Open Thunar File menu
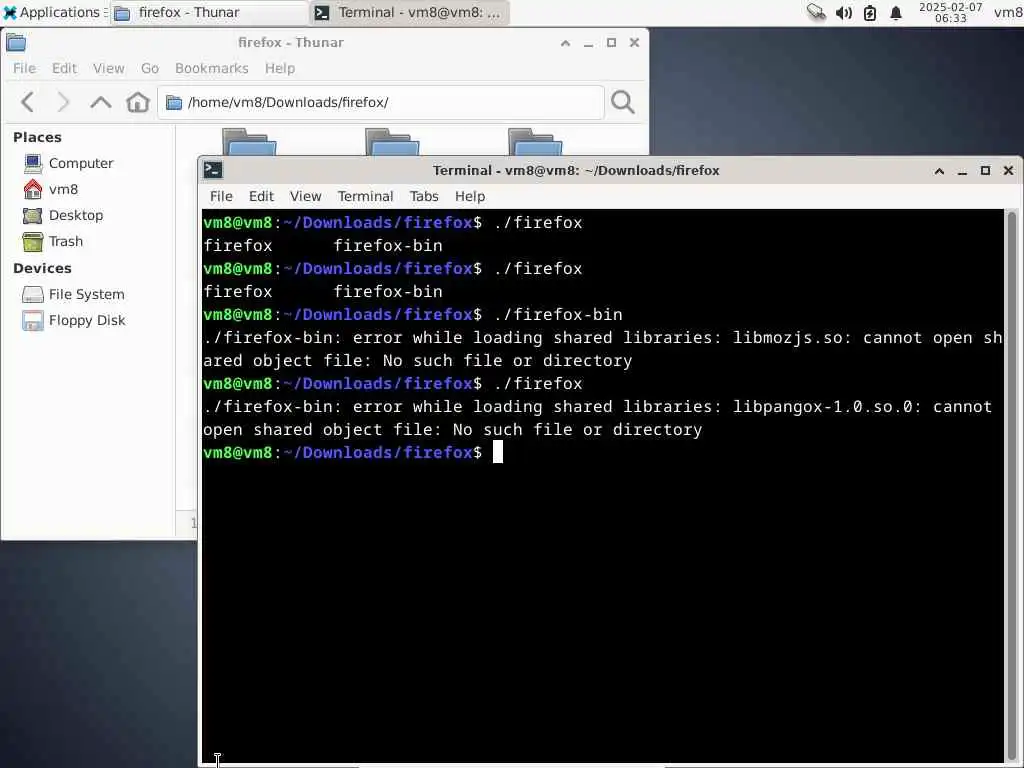The width and height of the screenshot is (1024, 768). pos(24,68)
